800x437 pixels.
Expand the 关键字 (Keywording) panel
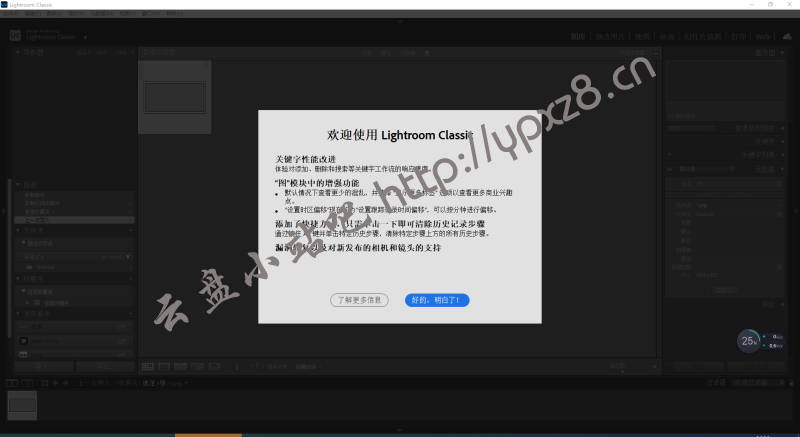click(x=782, y=142)
